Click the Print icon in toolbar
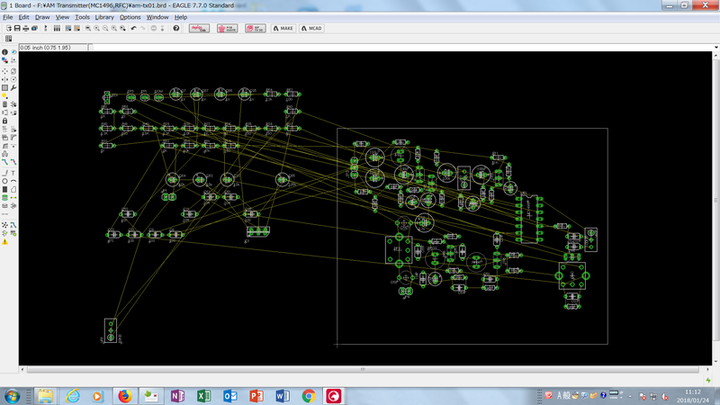 [24, 28]
